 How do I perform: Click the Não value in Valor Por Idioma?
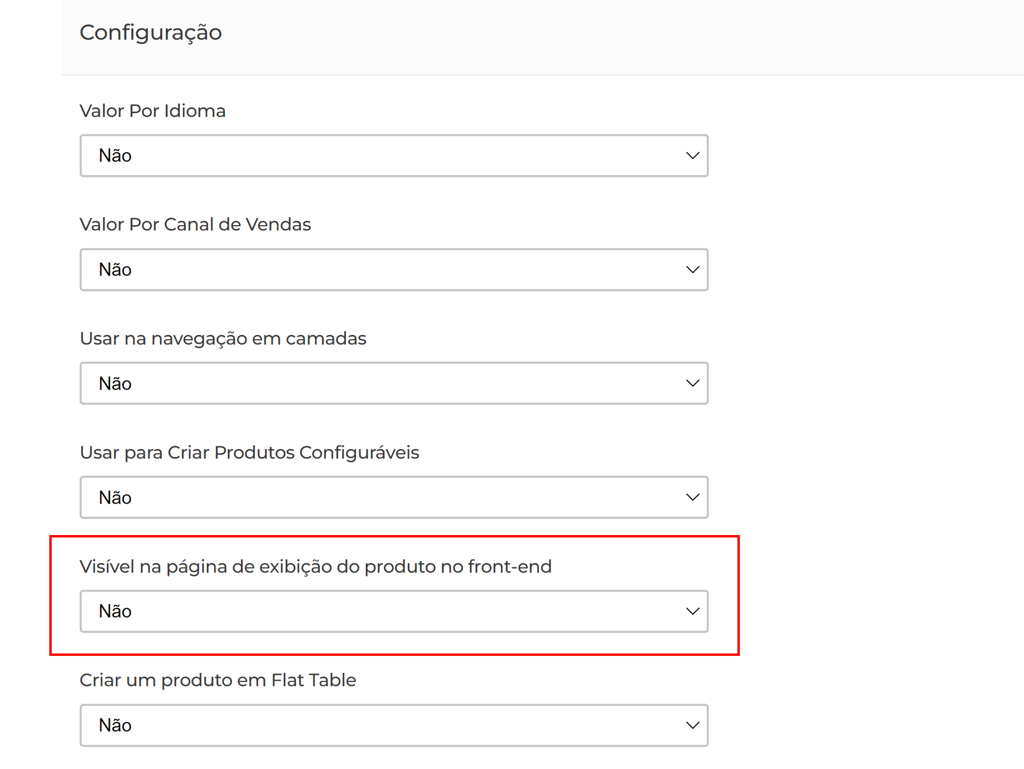(x=115, y=156)
